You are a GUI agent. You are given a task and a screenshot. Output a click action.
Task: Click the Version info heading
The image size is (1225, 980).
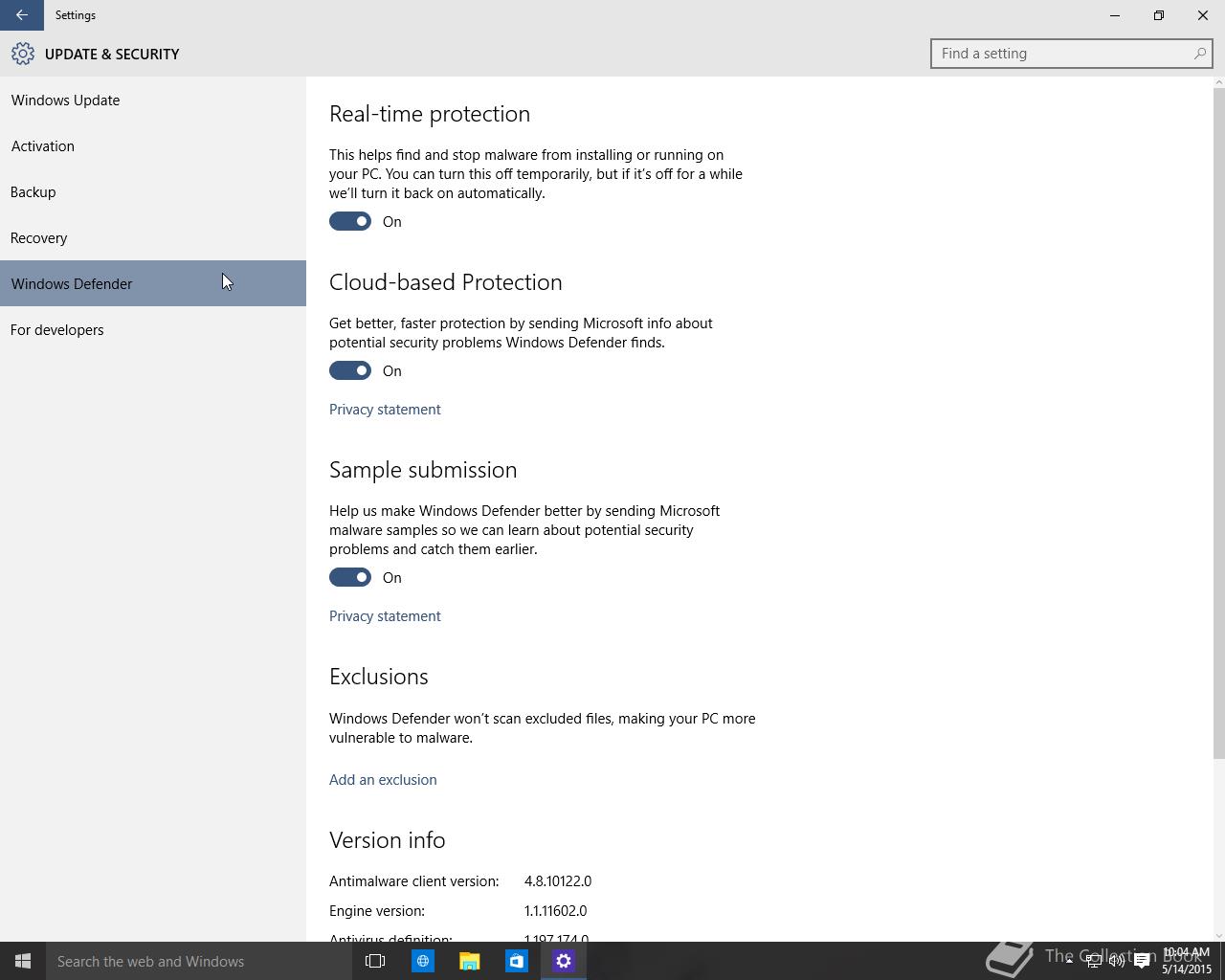click(x=388, y=840)
